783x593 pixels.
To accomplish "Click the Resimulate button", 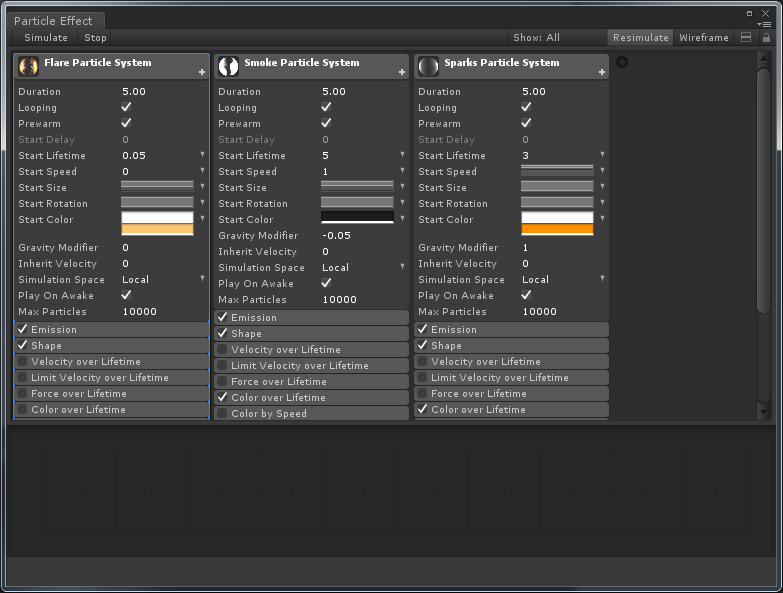I will coord(640,37).
